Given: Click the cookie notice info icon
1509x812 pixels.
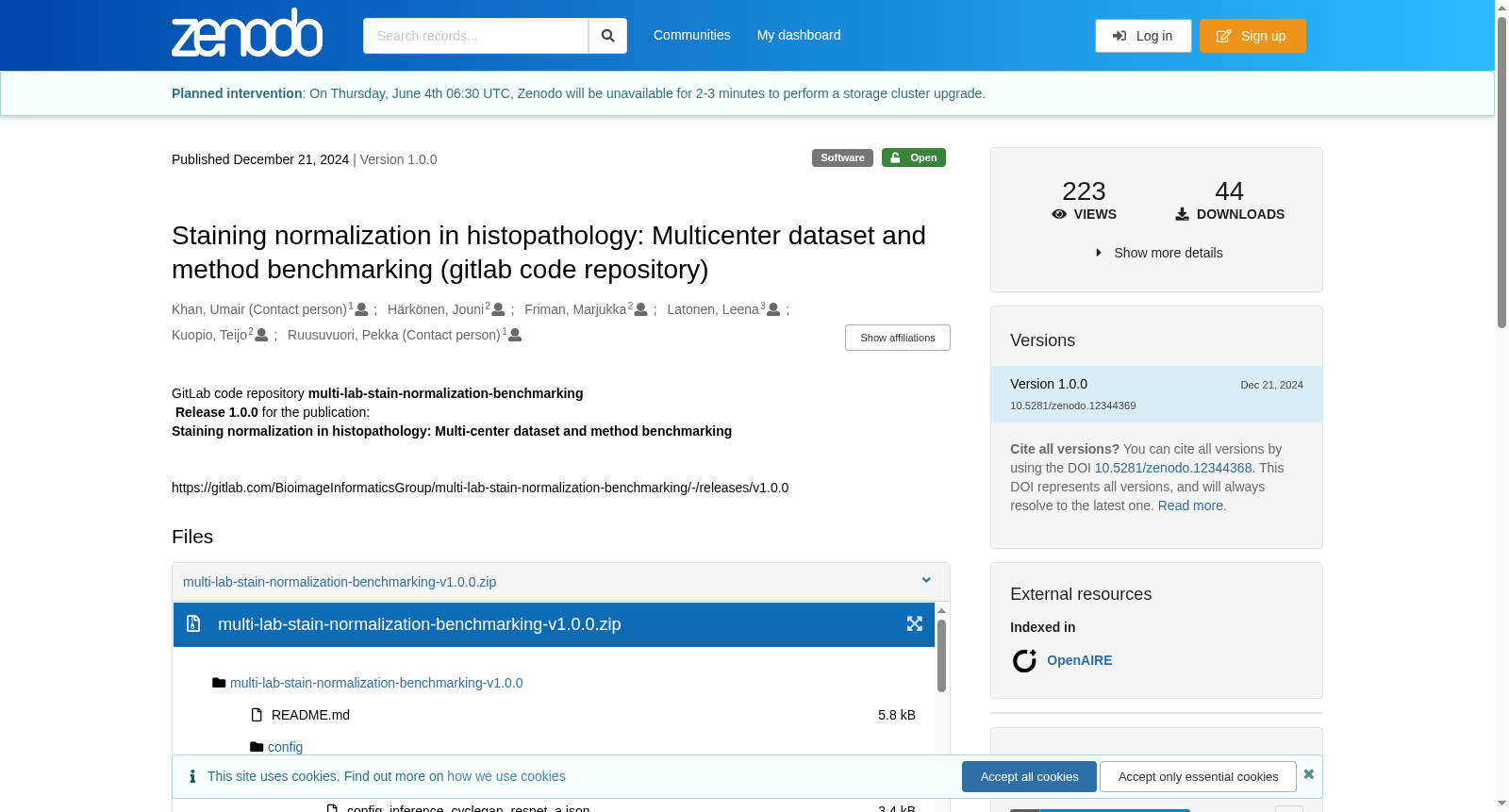Looking at the screenshot, I should pyautogui.click(x=192, y=776).
